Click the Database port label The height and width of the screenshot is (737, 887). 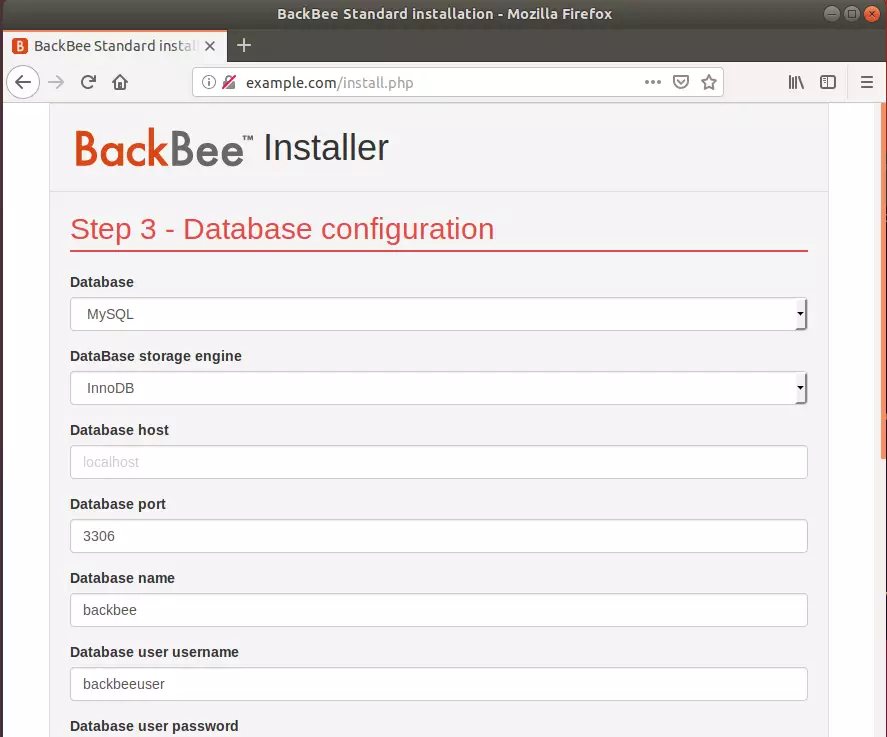tap(118, 504)
